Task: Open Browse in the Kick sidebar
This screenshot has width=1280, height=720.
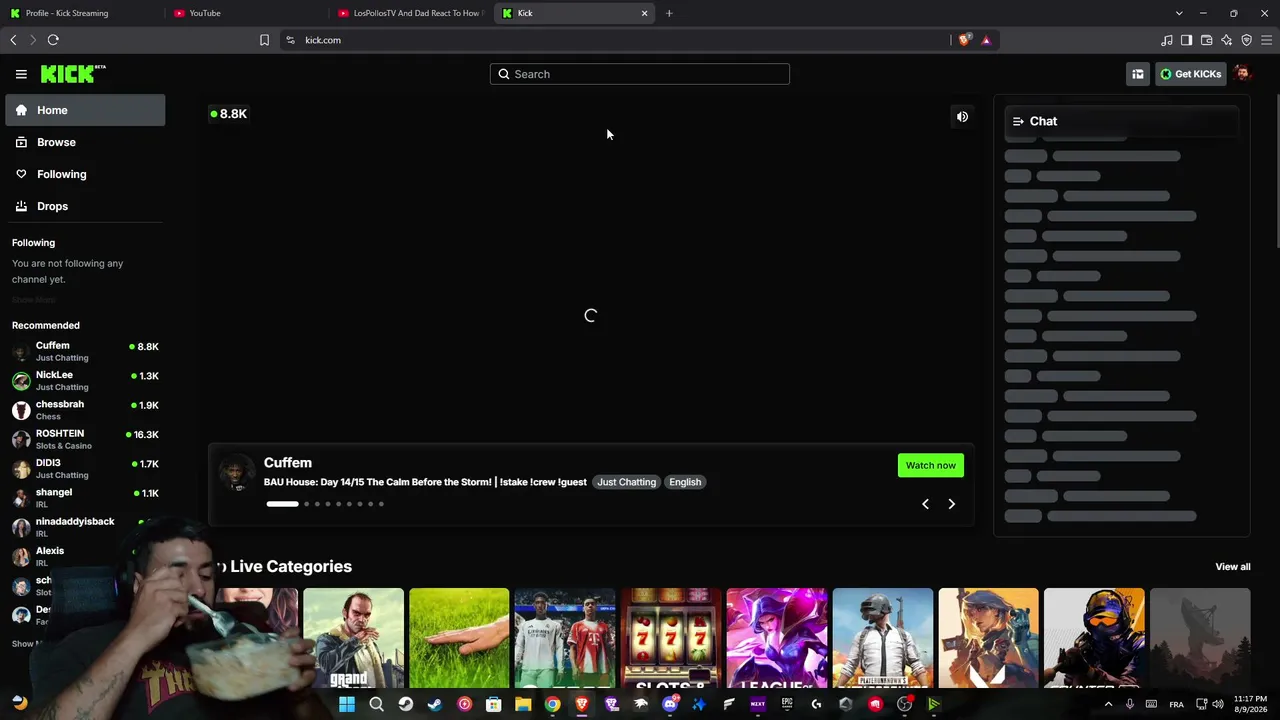Action: (x=85, y=142)
